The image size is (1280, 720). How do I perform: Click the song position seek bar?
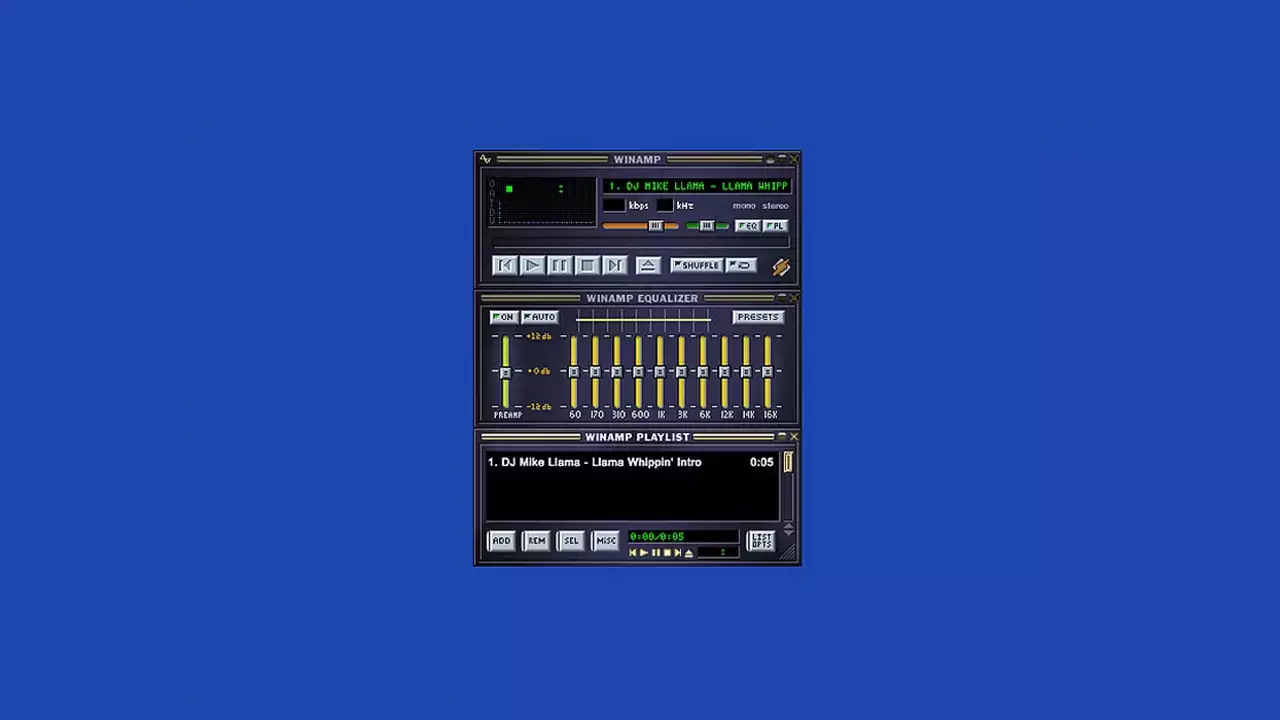[641, 242]
